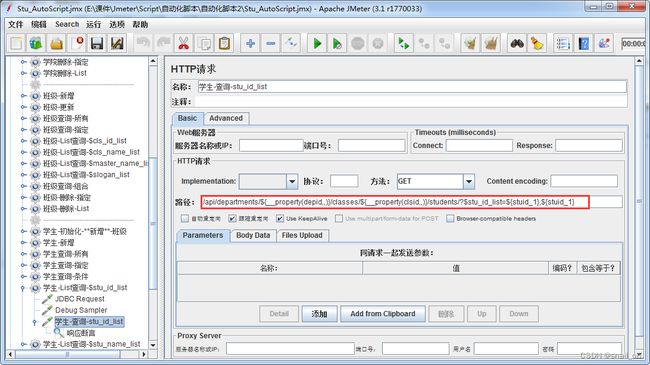This screenshot has height=365, width=650.
Task: Expand 班级-List查询-$cls_id_list node
Action: point(23,141)
